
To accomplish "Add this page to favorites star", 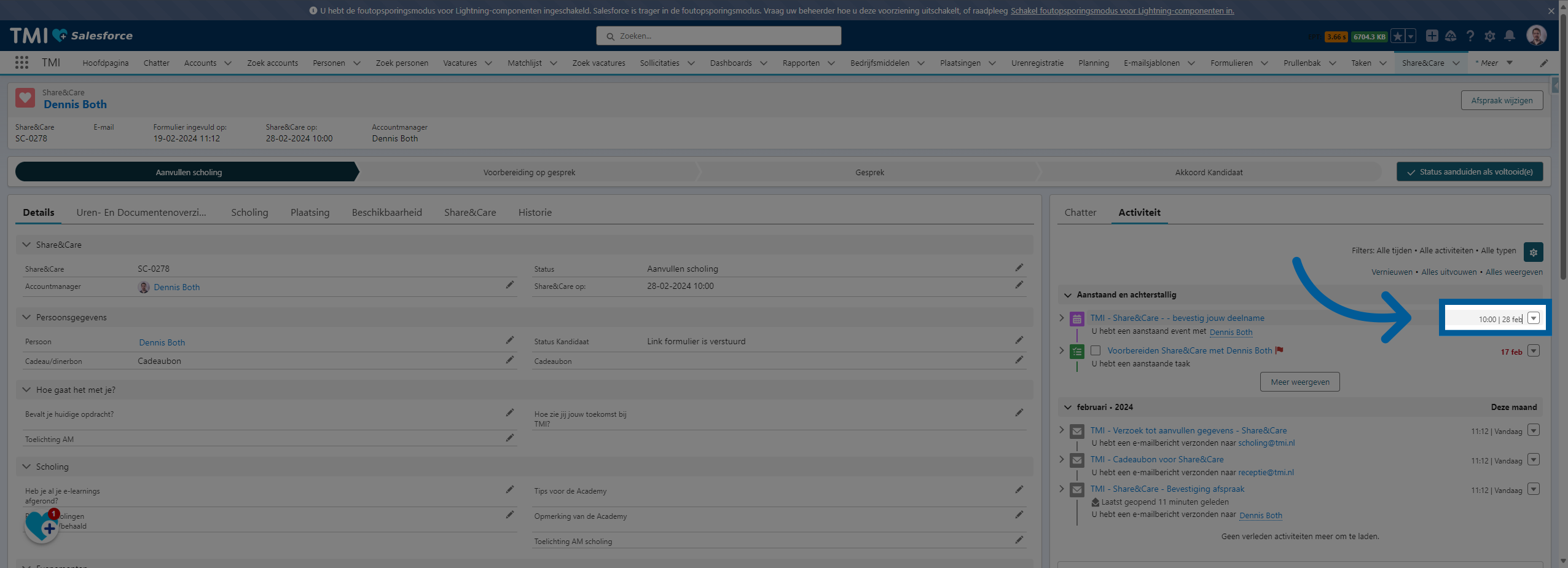I will click(1397, 36).
